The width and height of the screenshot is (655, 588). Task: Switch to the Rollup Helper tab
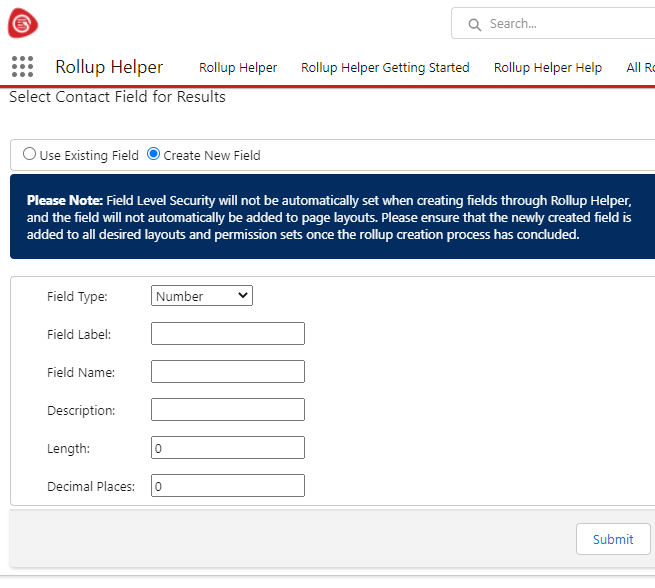click(238, 68)
